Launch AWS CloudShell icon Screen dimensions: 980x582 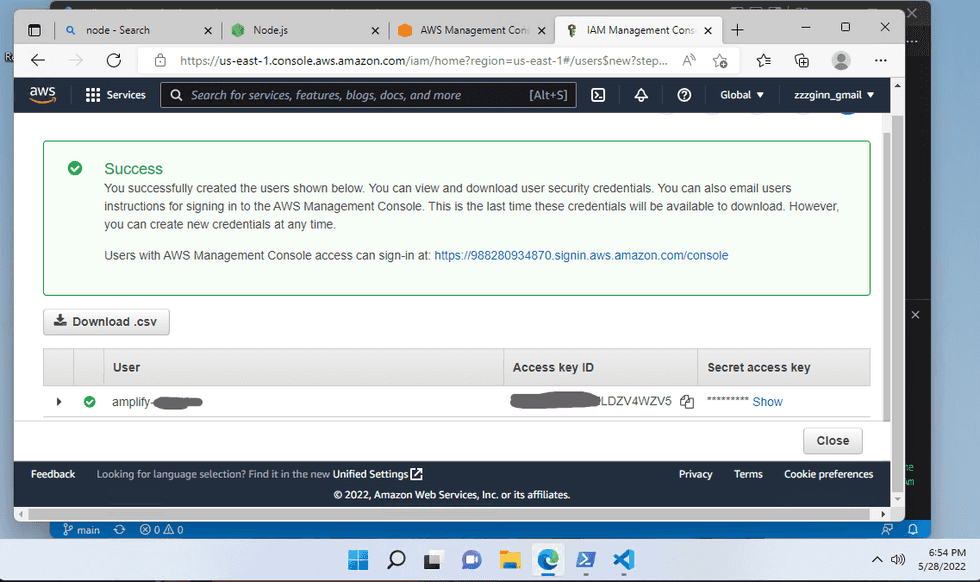click(x=598, y=95)
